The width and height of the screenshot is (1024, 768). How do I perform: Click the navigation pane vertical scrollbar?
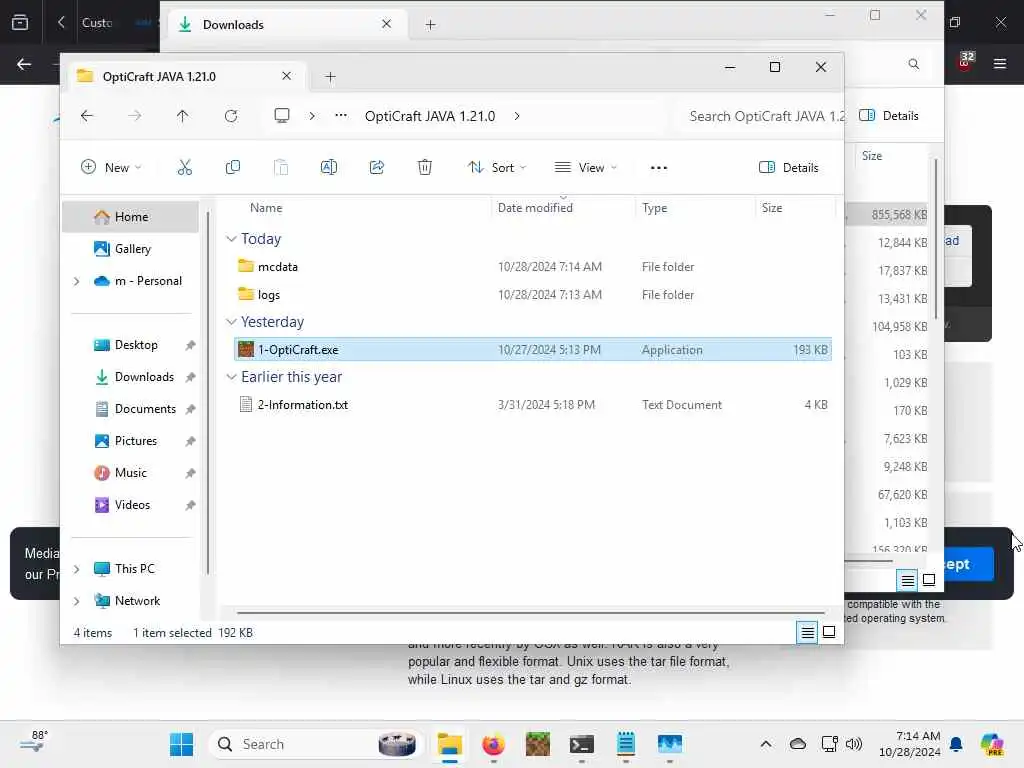pyautogui.click(x=208, y=392)
